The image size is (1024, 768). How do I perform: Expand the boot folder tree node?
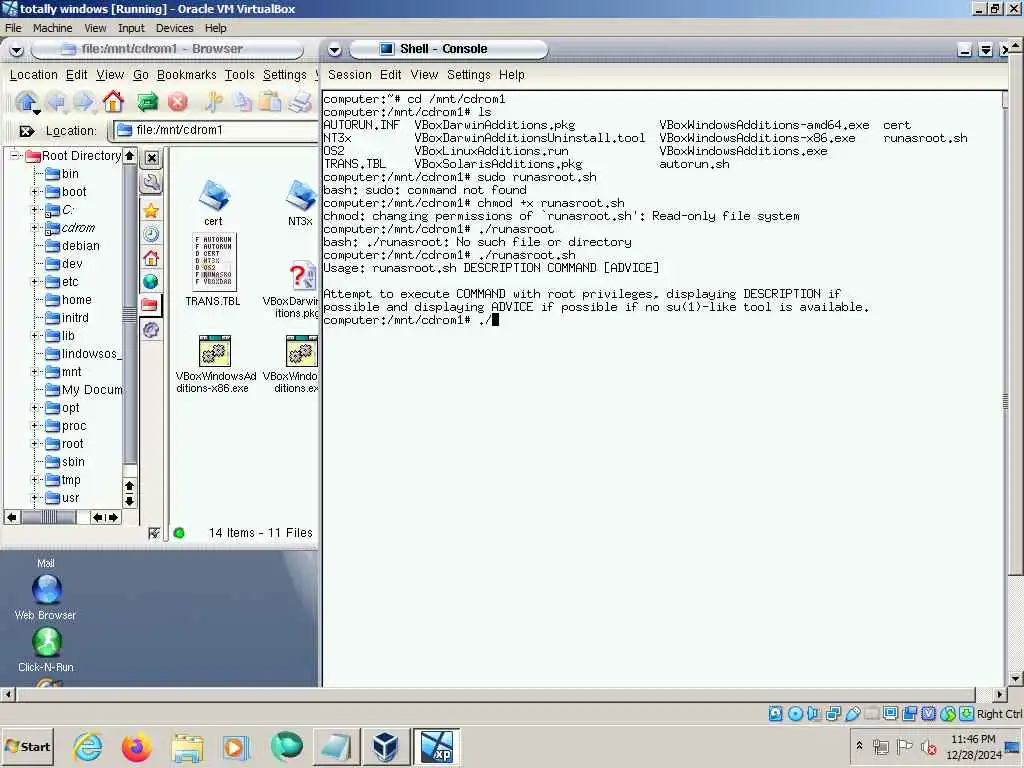click(35, 191)
